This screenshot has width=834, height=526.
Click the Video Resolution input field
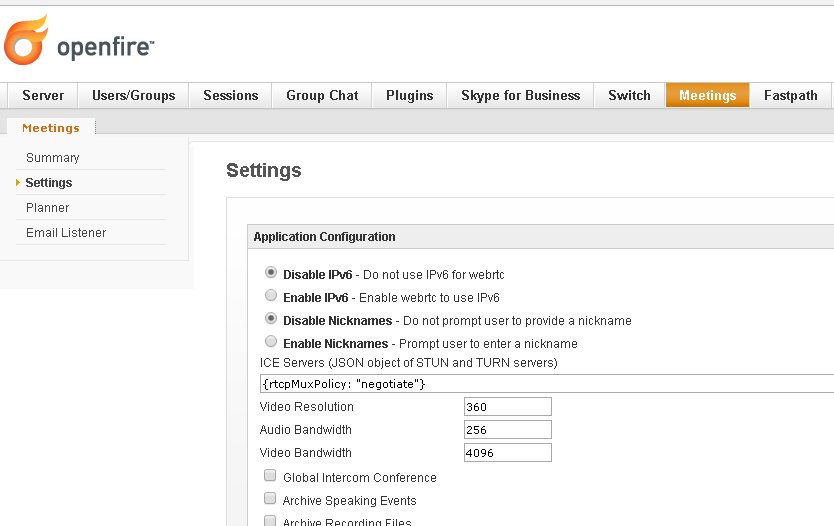508,407
